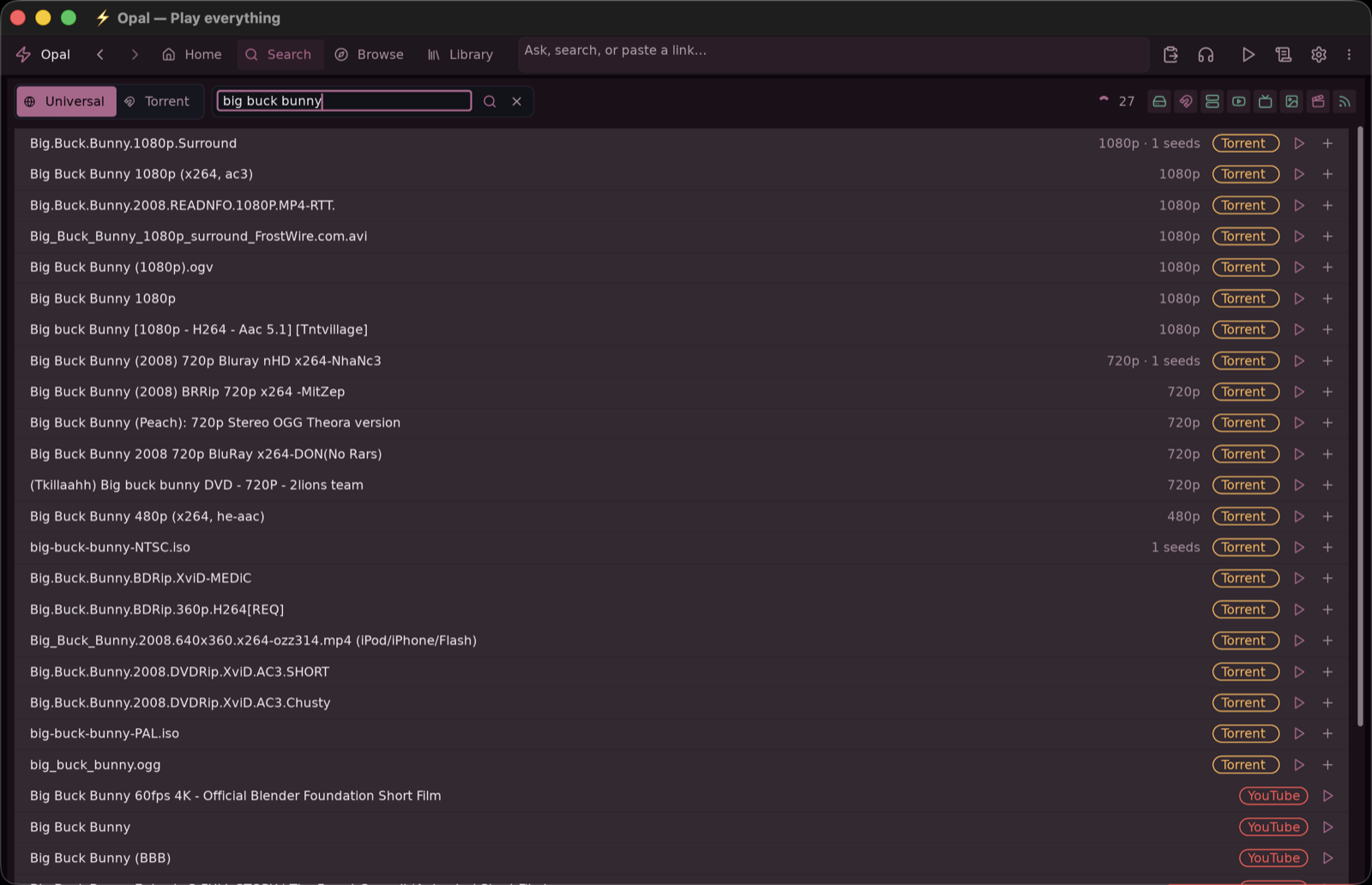Open the headphones audio icon
This screenshot has height=885, width=1372.
[1206, 54]
